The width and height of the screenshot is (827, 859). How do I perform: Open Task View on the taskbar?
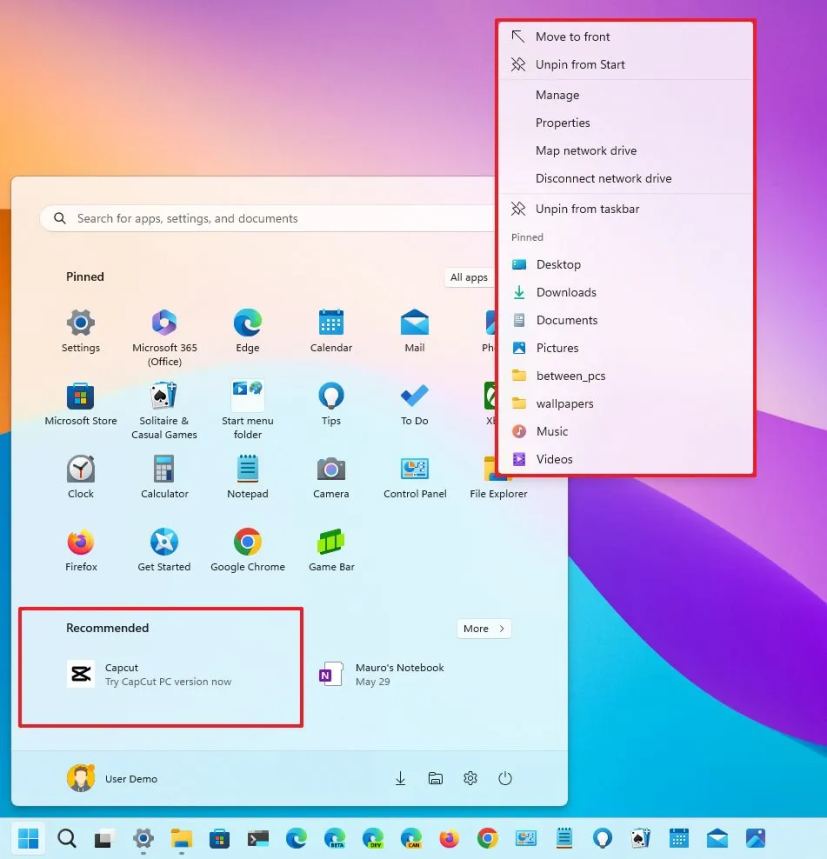click(105, 838)
